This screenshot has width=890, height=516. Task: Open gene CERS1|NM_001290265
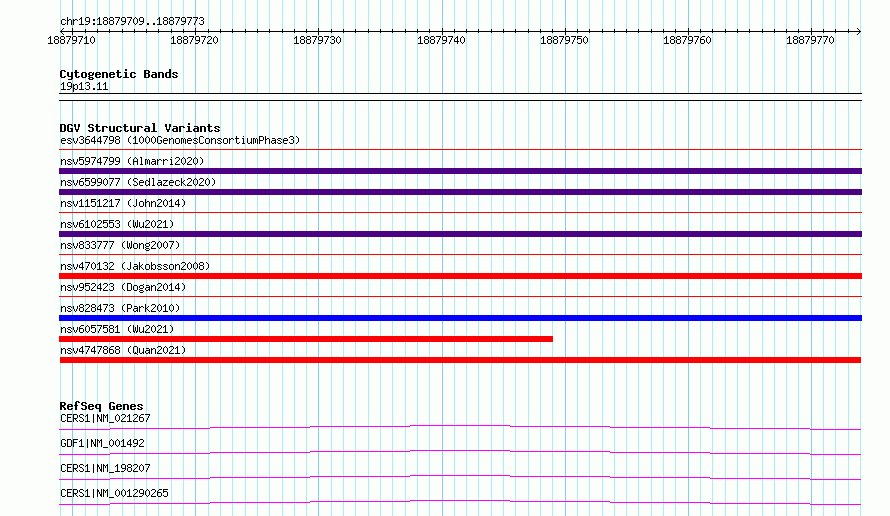click(x=114, y=493)
